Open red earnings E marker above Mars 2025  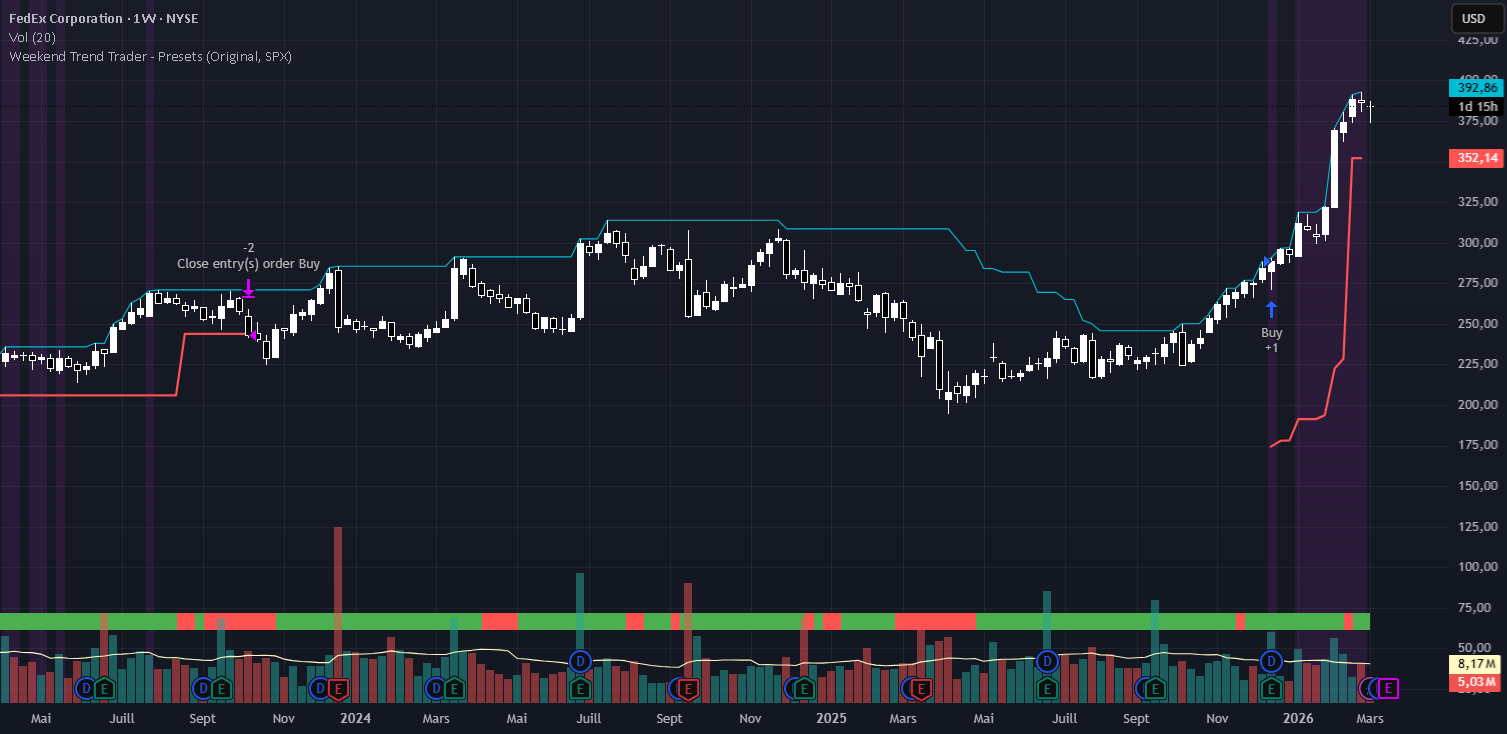click(x=921, y=689)
